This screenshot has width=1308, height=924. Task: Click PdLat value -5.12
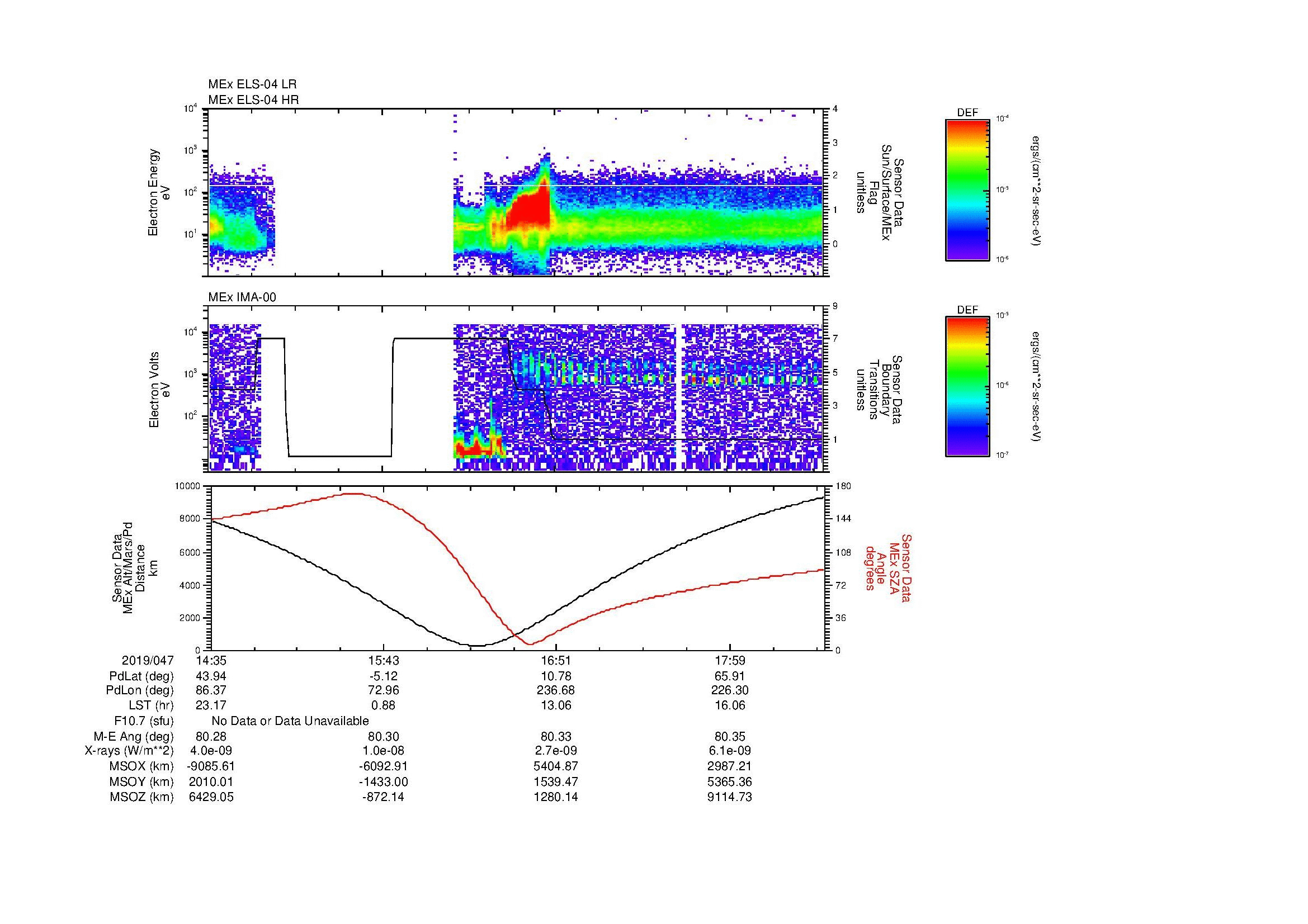384,676
